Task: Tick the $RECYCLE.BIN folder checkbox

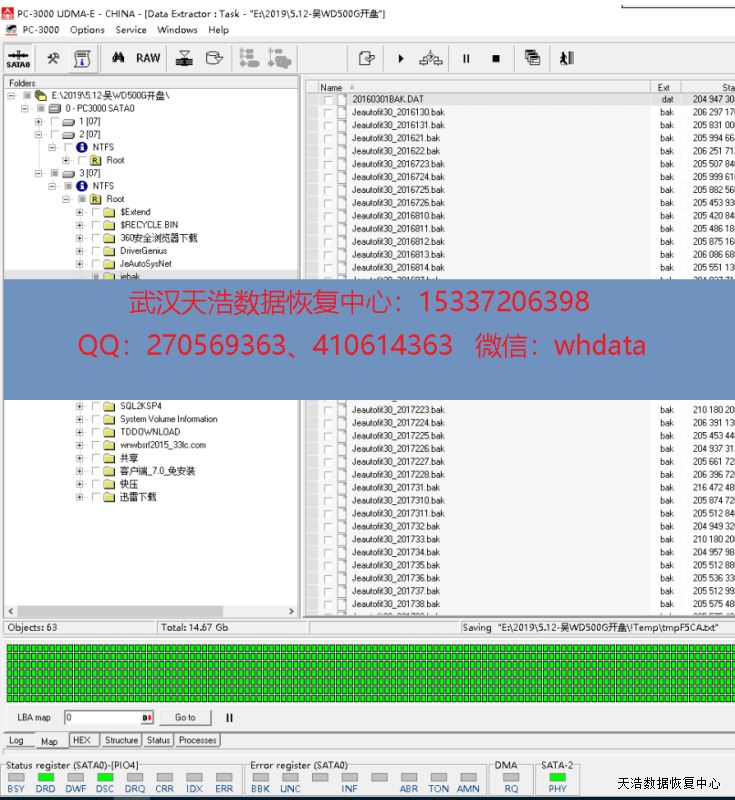Action: 96,225
